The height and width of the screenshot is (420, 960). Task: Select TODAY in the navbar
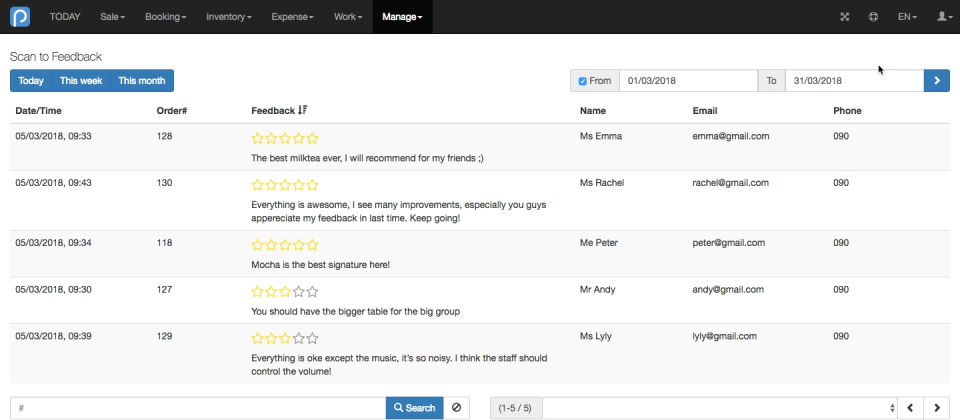(65, 17)
